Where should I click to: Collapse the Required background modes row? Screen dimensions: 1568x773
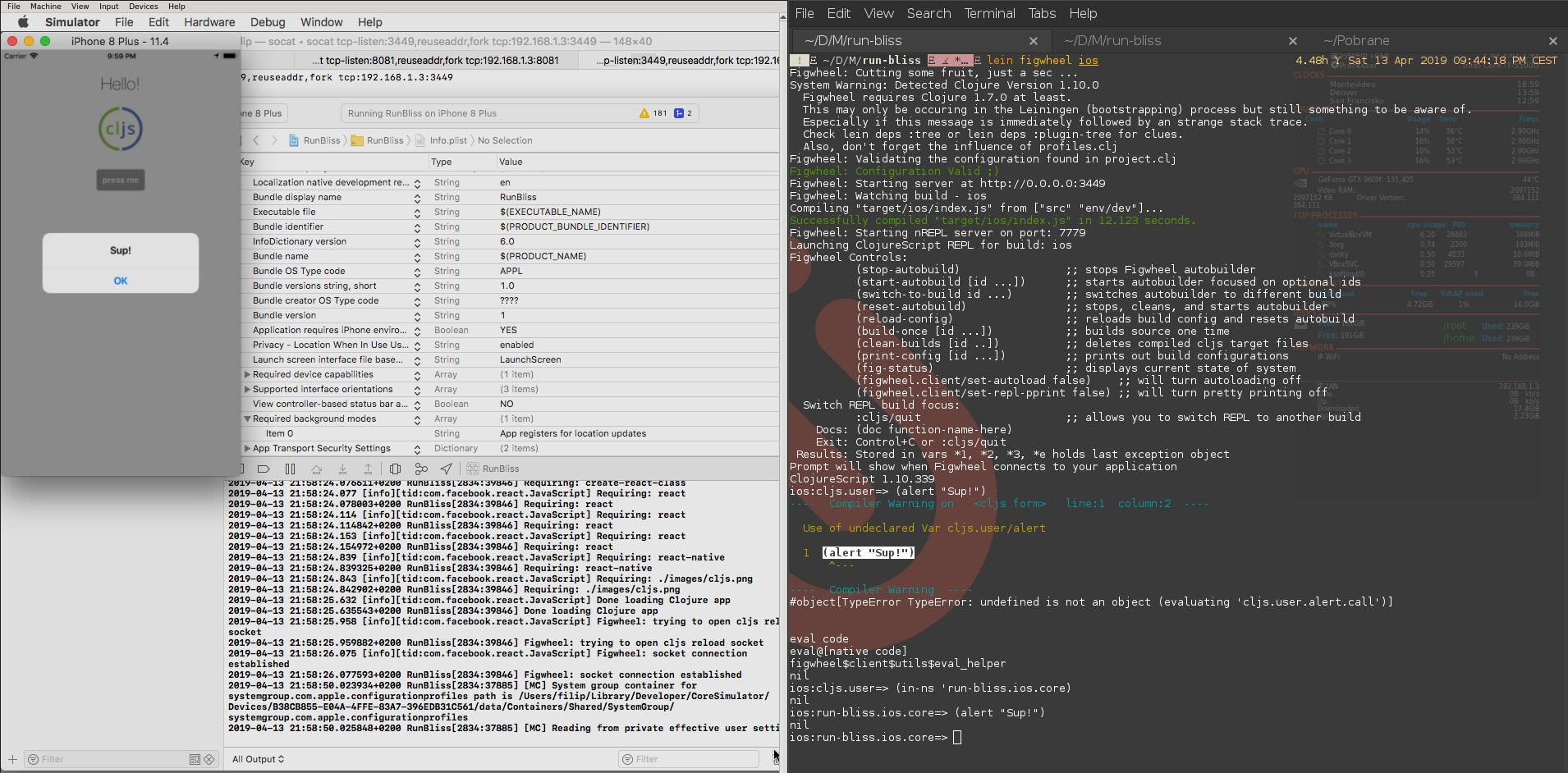tap(247, 419)
